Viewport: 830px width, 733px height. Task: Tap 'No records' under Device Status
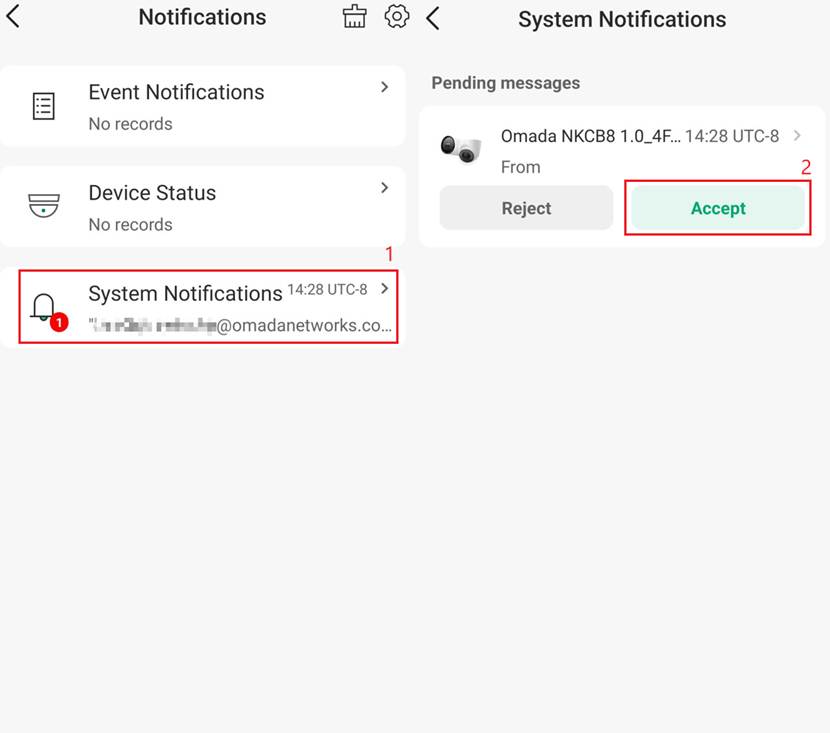(130, 224)
